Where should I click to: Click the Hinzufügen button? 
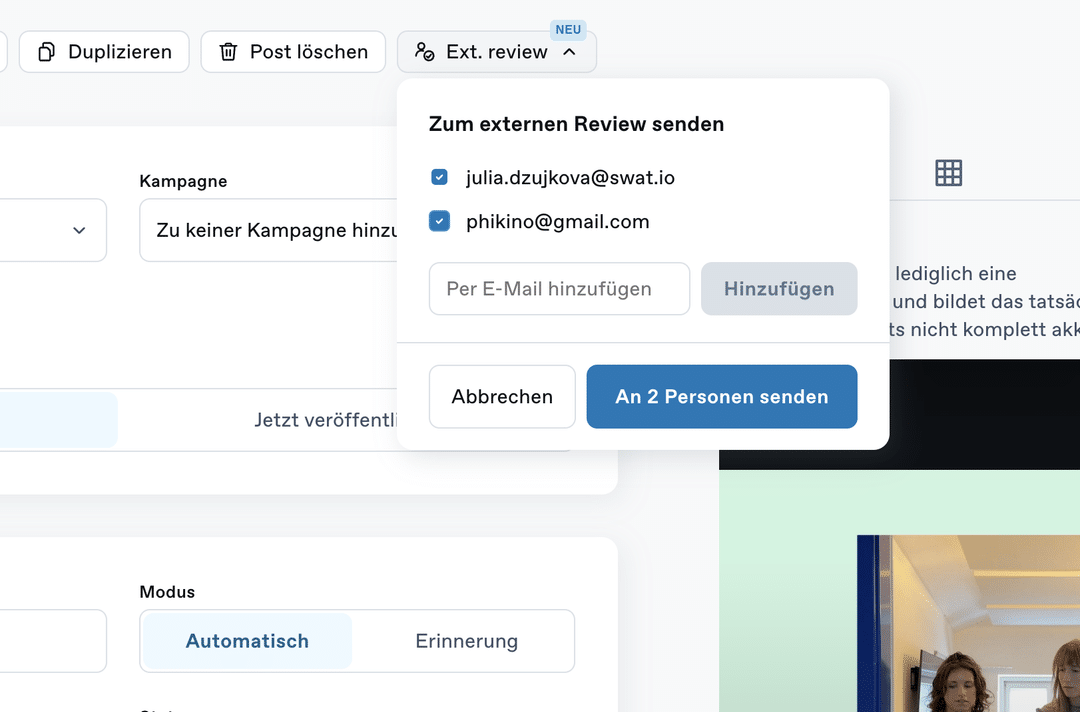pos(779,289)
